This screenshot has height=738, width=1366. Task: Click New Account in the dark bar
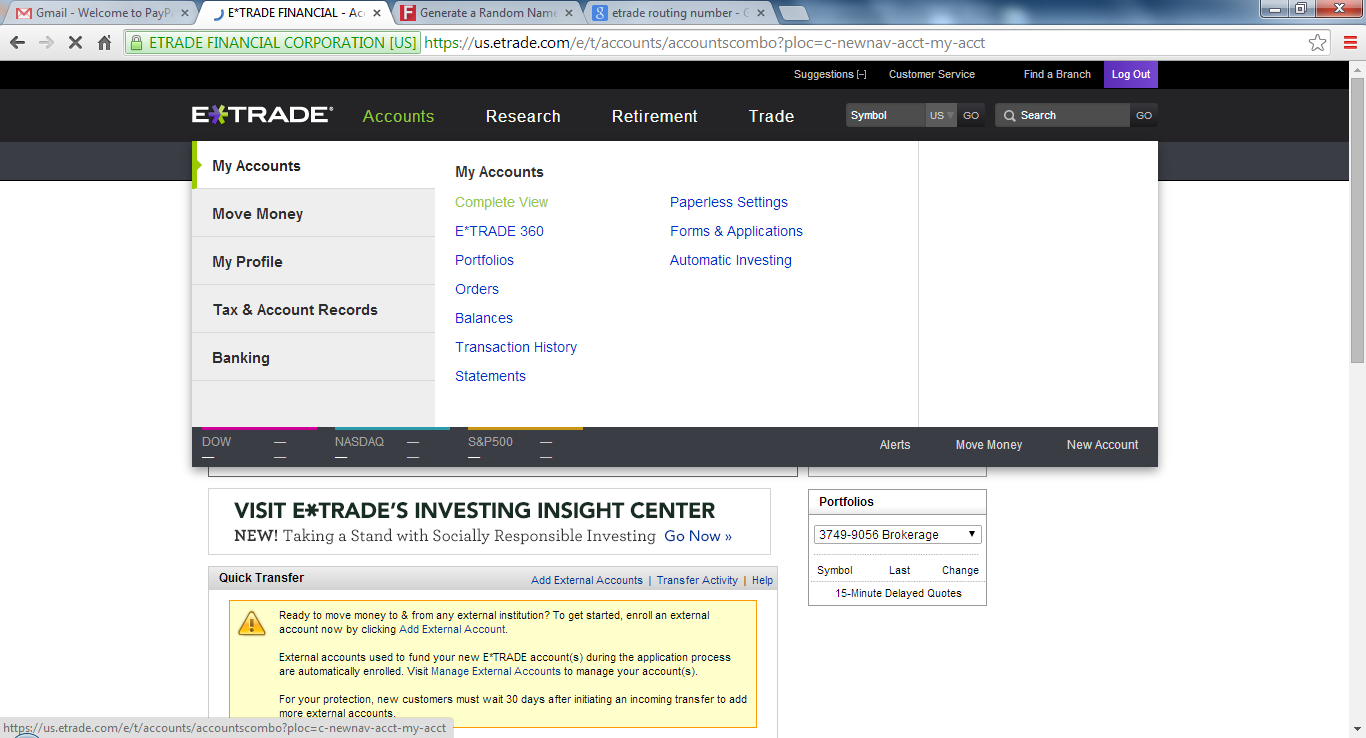pyautogui.click(x=1102, y=445)
